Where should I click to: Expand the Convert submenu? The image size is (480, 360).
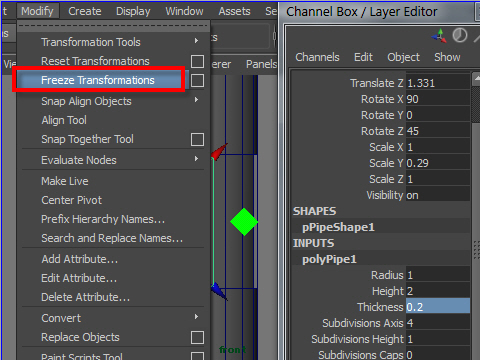pyautogui.click(x=196, y=317)
